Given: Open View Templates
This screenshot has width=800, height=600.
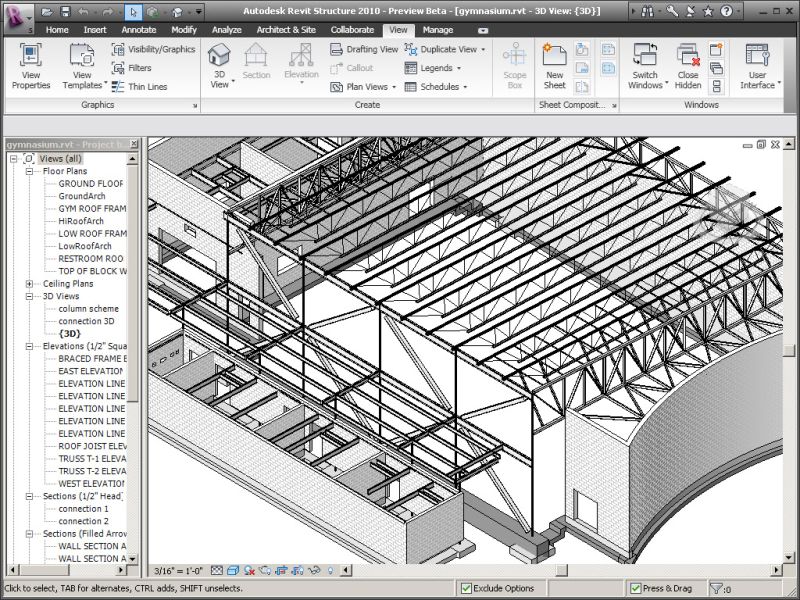Looking at the screenshot, I should pyautogui.click(x=83, y=66).
